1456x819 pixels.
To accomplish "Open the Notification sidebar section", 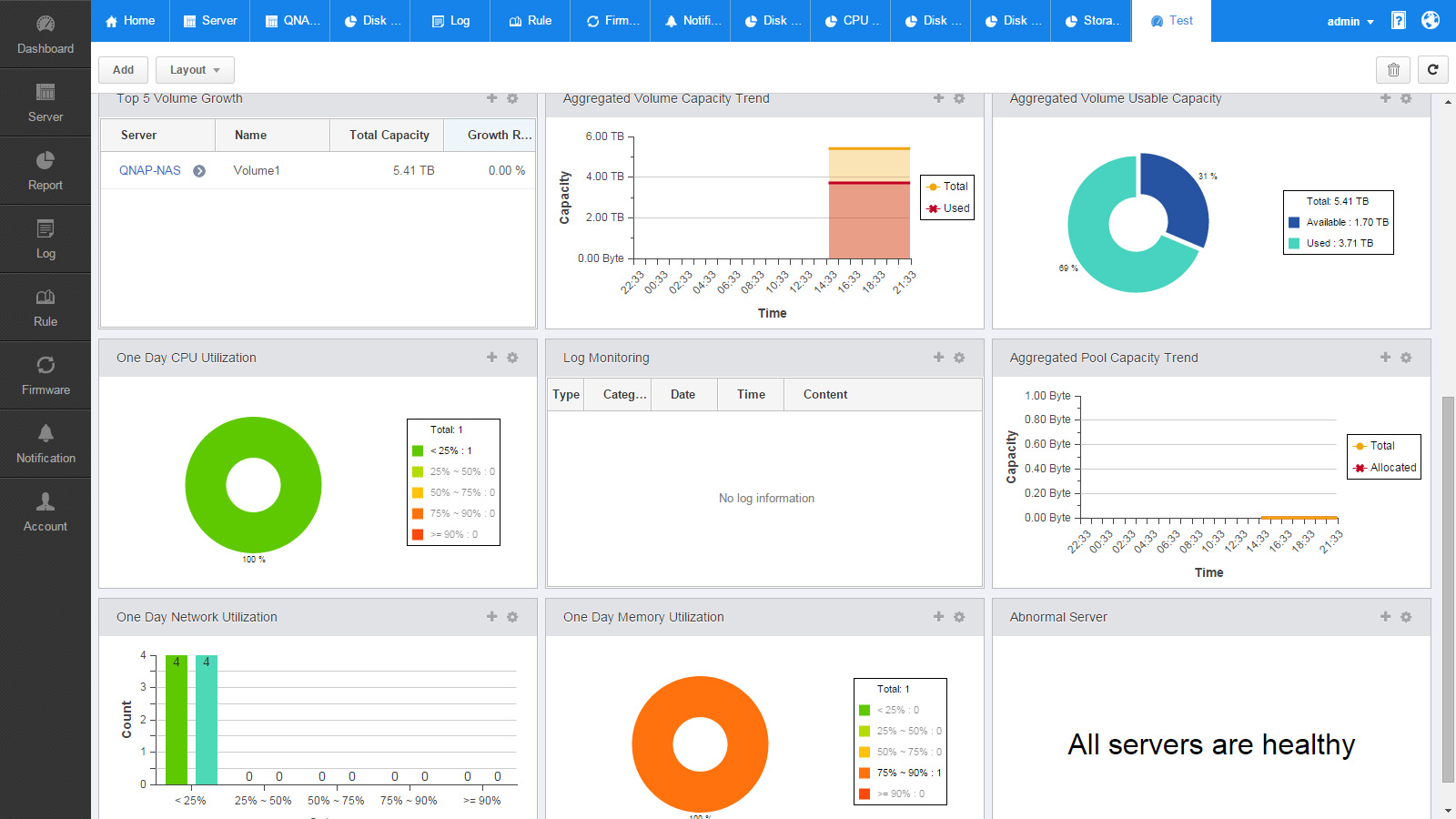I will [45, 444].
